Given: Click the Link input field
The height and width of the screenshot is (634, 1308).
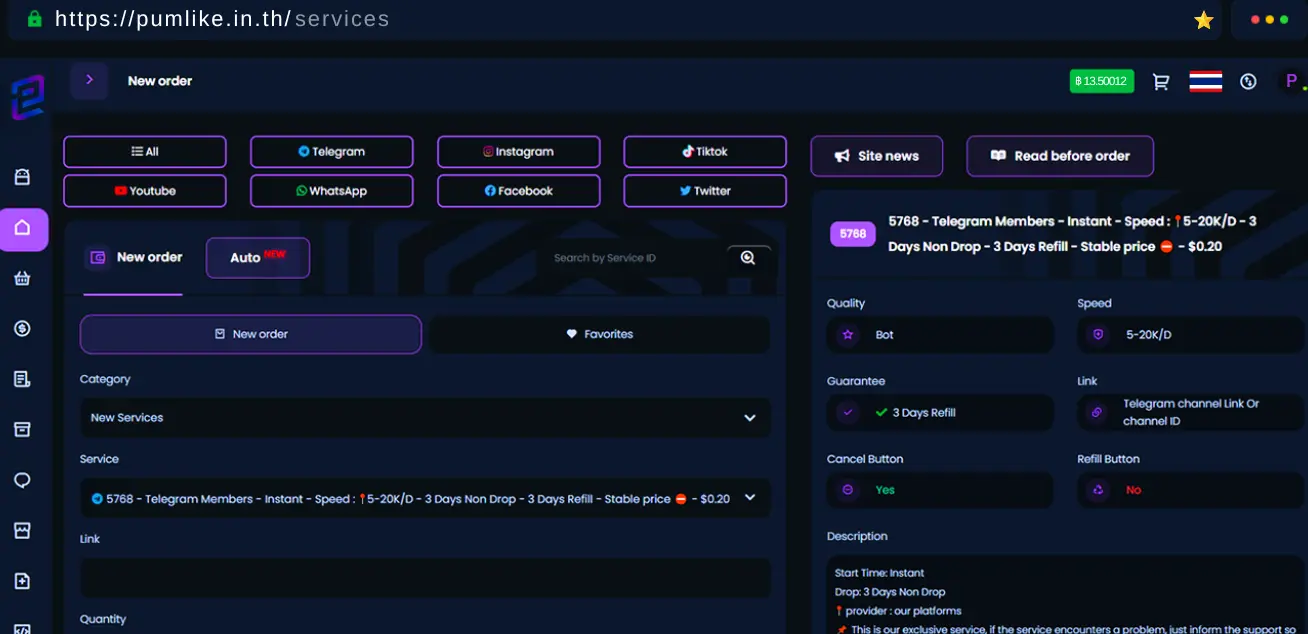Looking at the screenshot, I should (425, 578).
